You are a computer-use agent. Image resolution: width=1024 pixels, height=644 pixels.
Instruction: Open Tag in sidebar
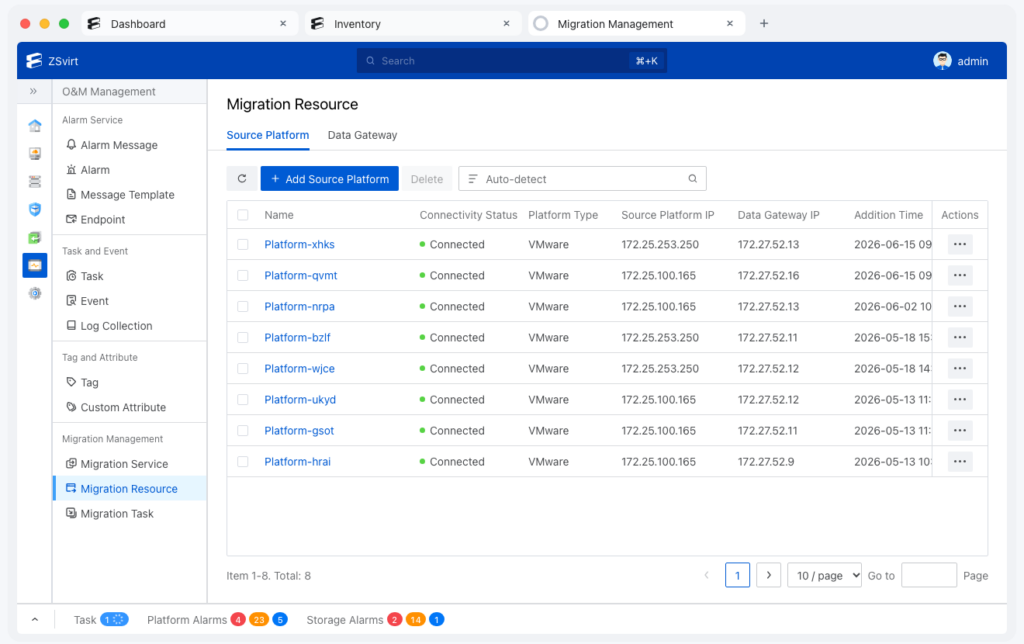[82, 383]
